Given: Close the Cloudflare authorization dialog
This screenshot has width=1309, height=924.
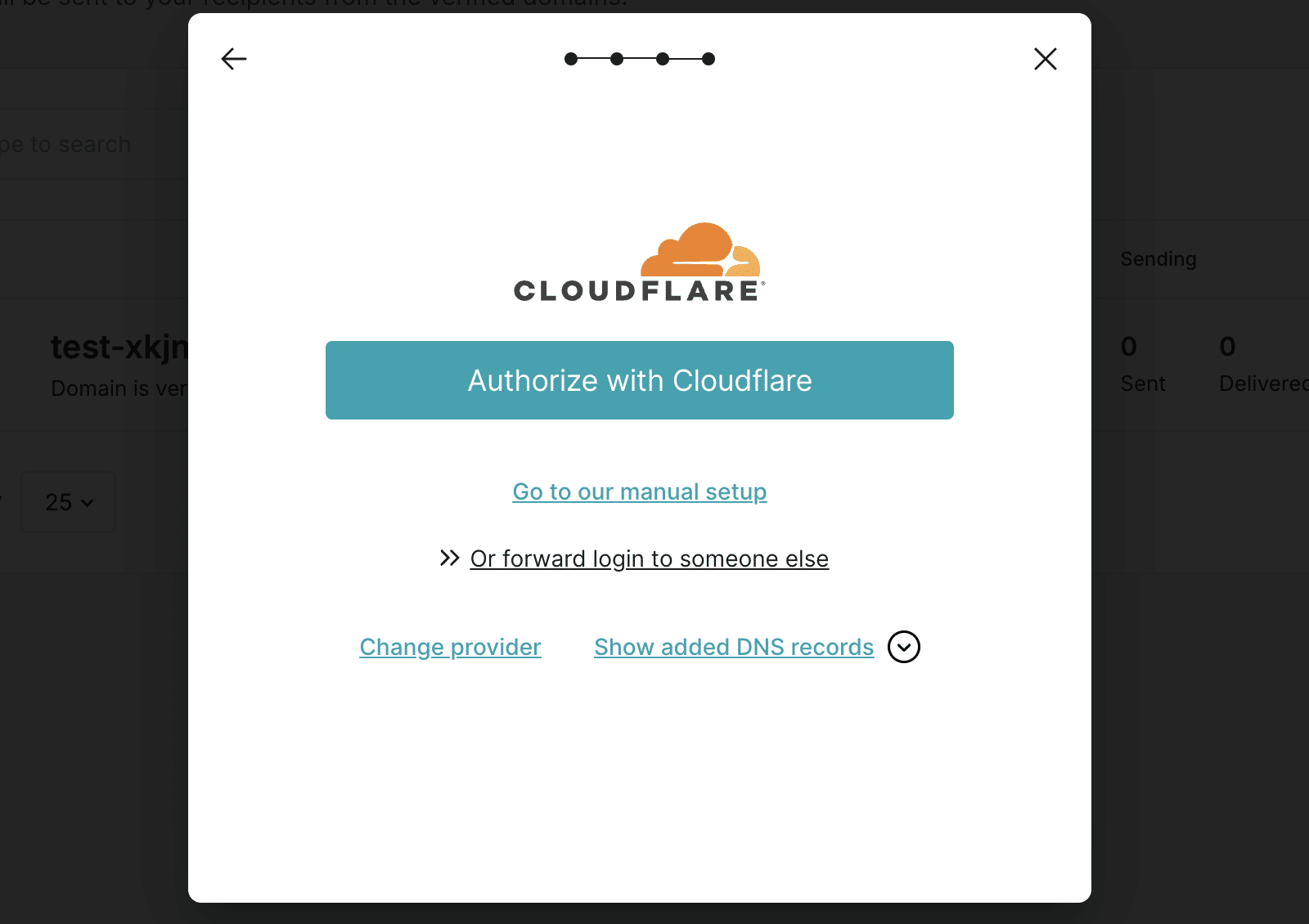Looking at the screenshot, I should (1046, 59).
